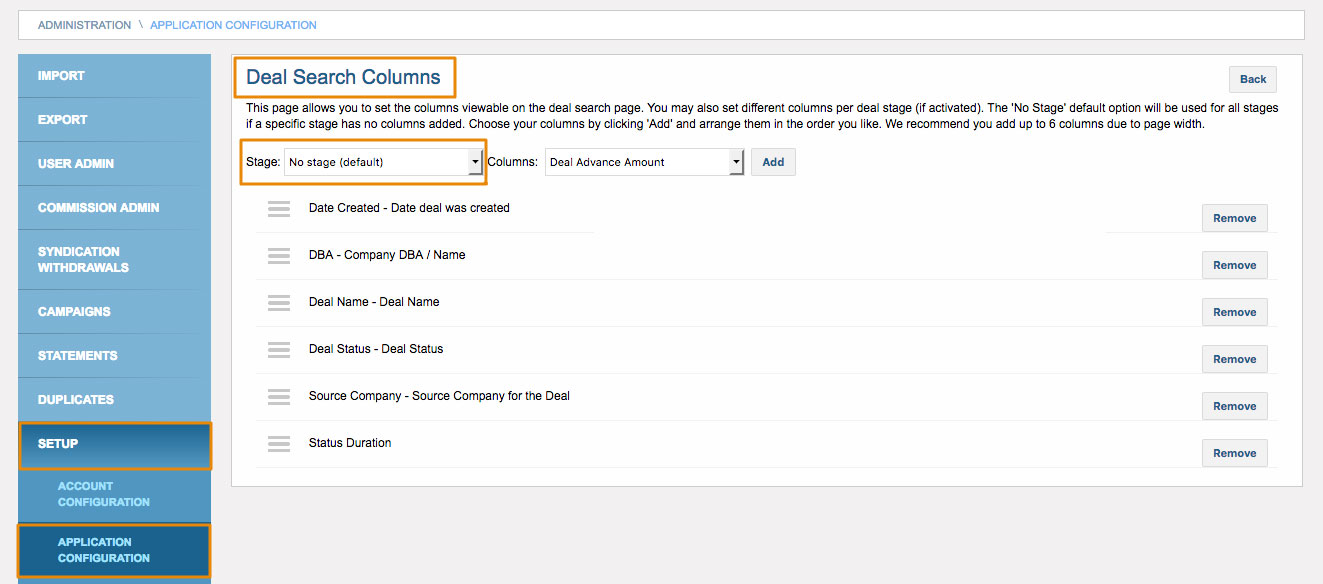
Task: Remove the Source Company column
Action: (1235, 406)
